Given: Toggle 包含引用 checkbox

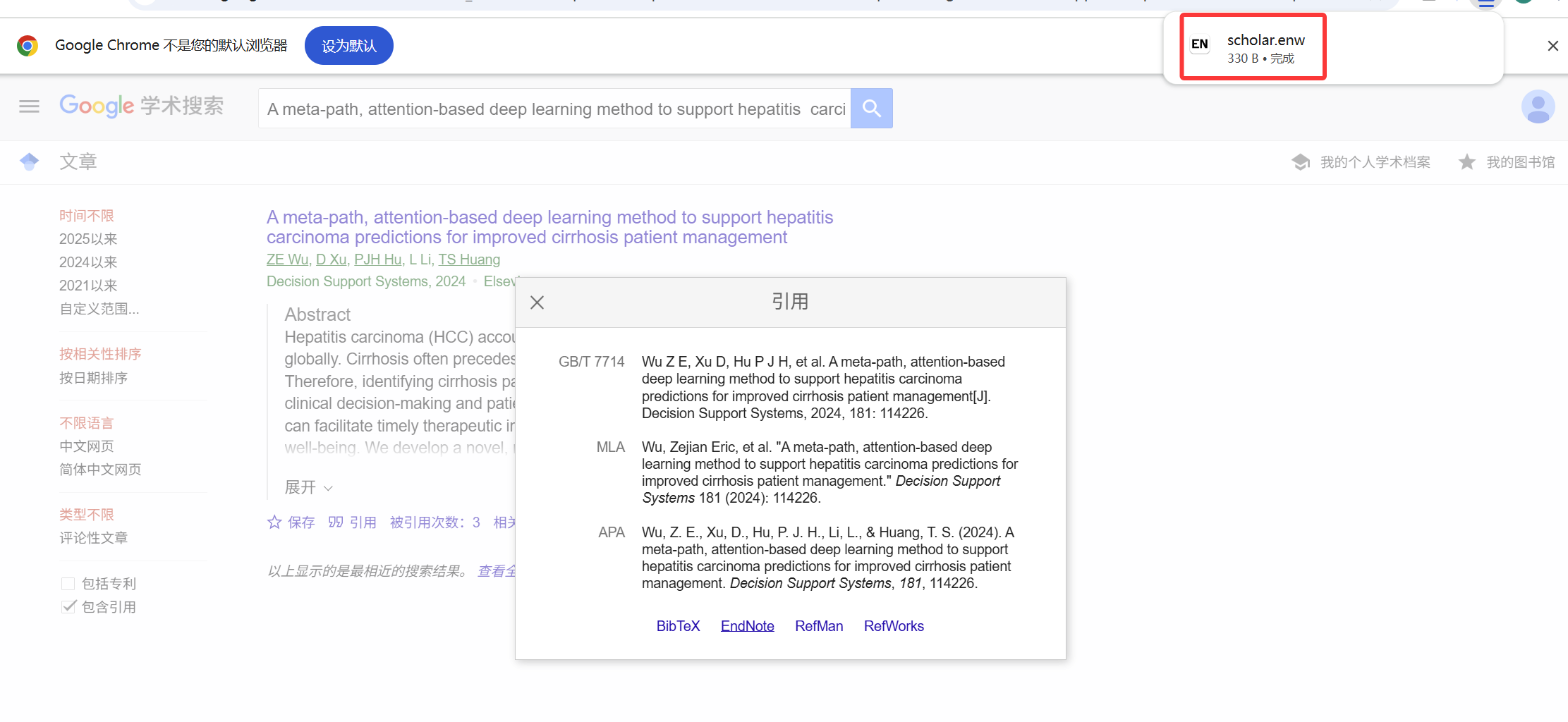Looking at the screenshot, I should (68, 607).
